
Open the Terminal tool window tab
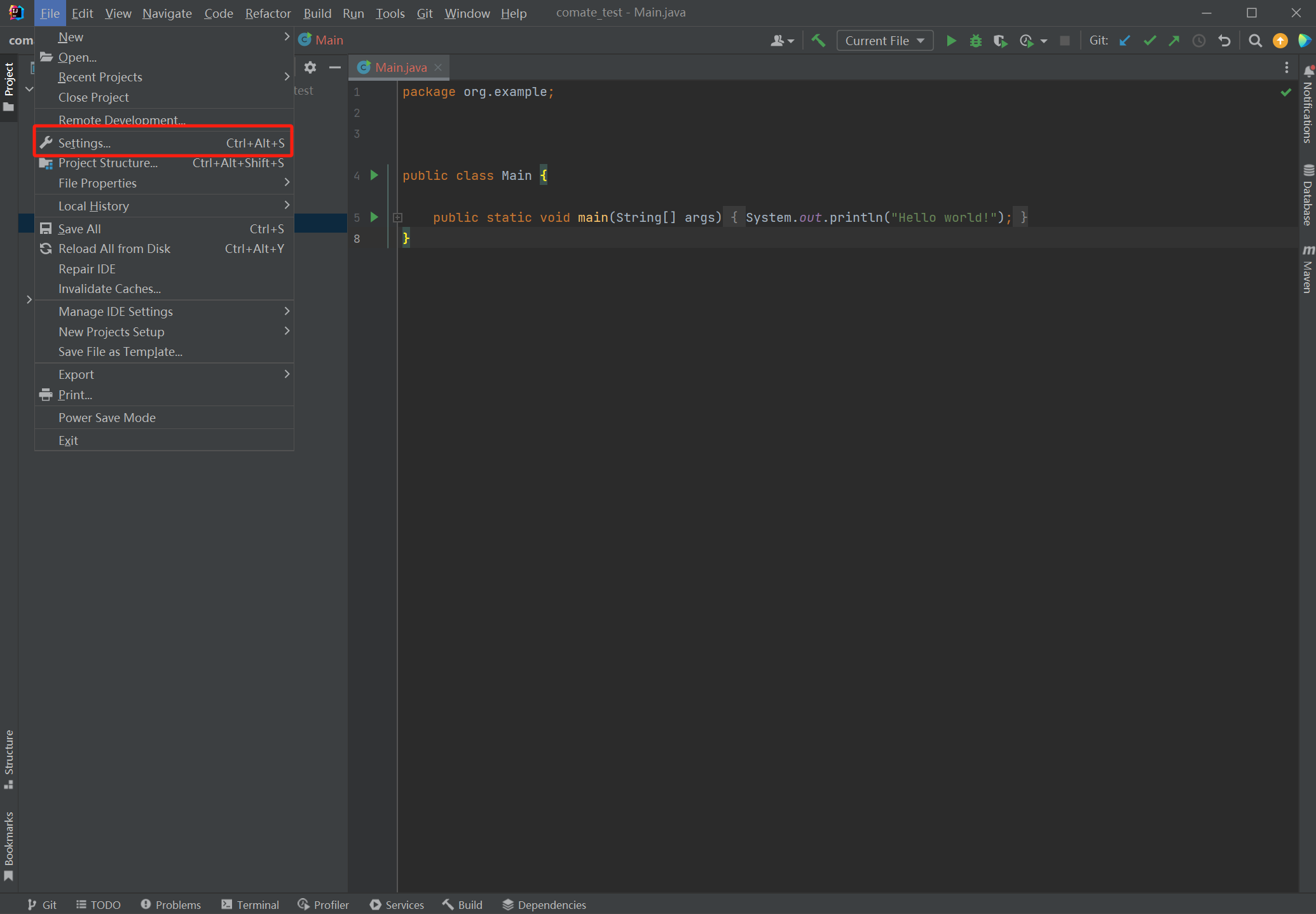click(250, 904)
